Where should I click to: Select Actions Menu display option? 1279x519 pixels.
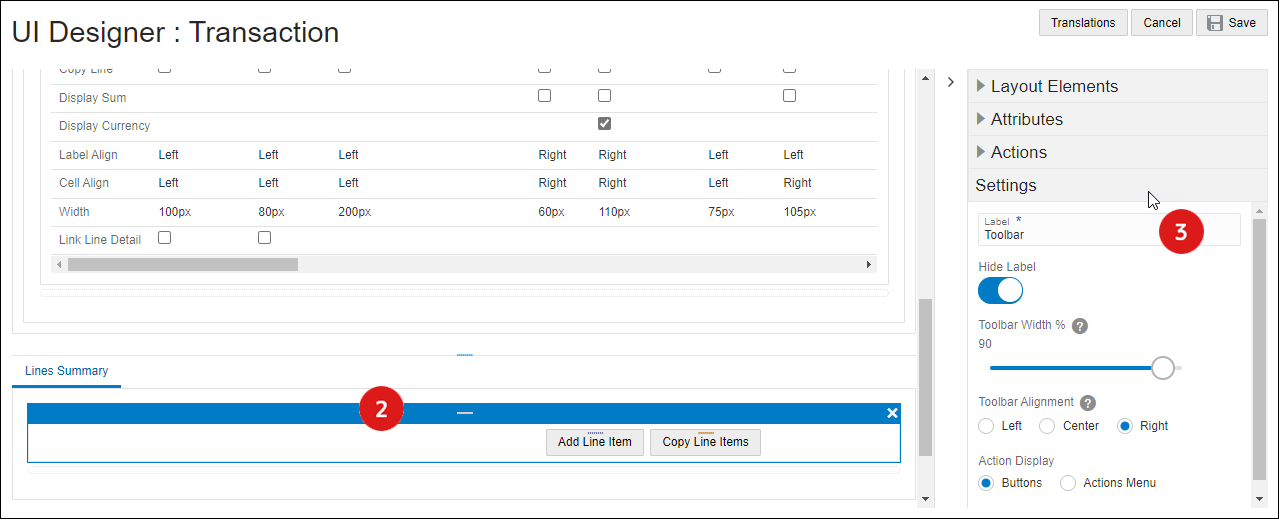pyautogui.click(x=1068, y=483)
